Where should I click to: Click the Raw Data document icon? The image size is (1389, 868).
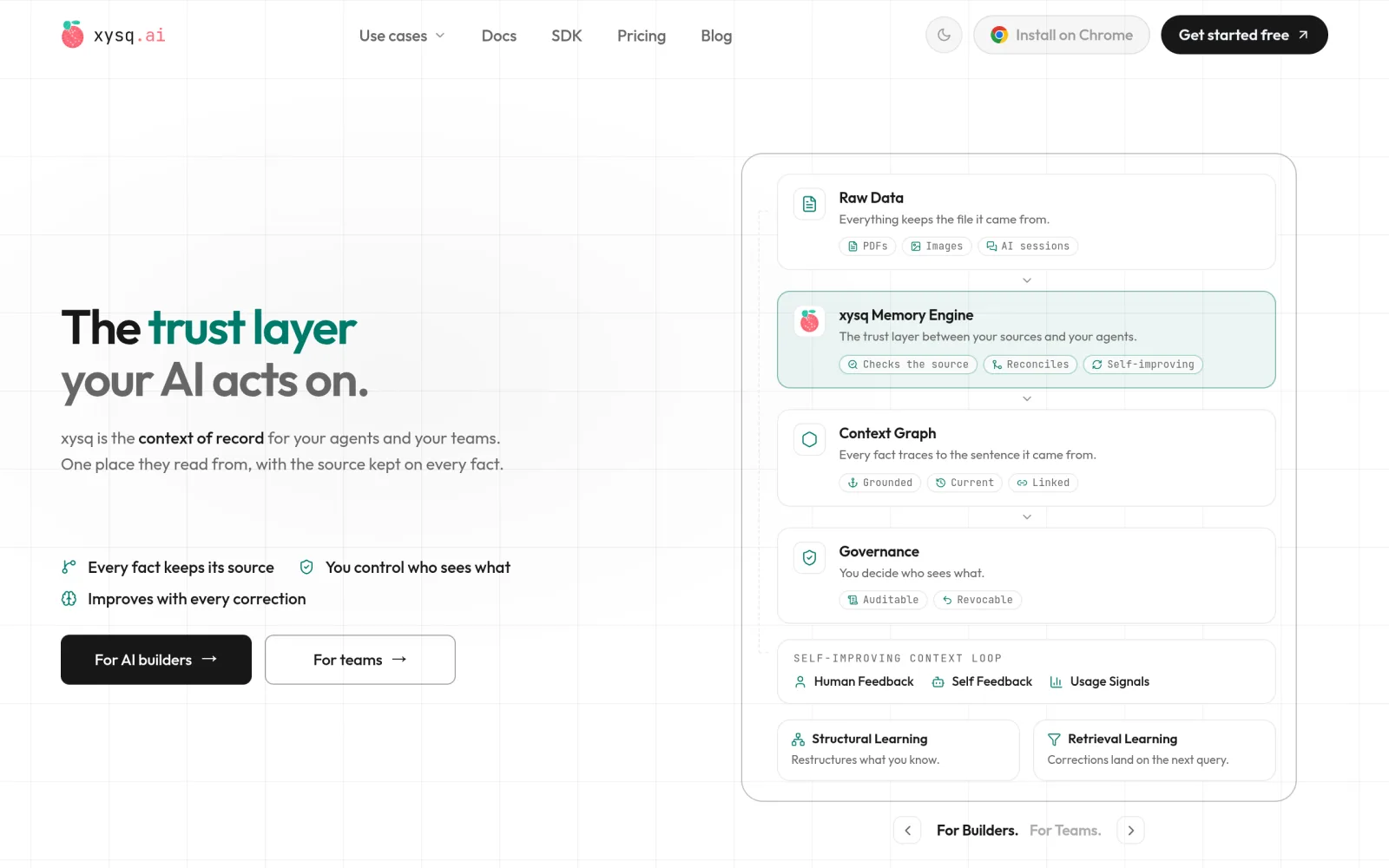(809, 204)
